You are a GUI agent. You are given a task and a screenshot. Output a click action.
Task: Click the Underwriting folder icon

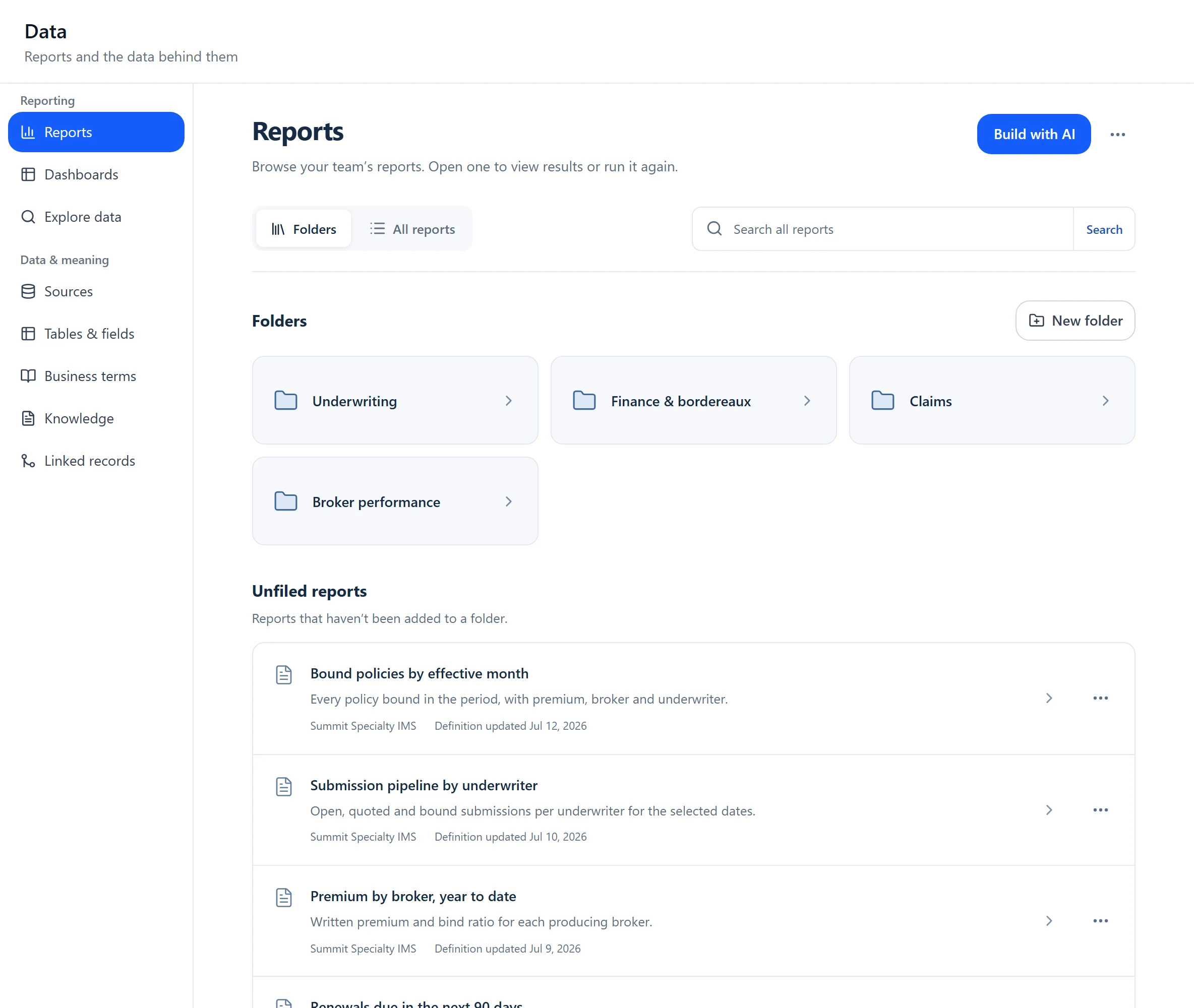click(286, 400)
